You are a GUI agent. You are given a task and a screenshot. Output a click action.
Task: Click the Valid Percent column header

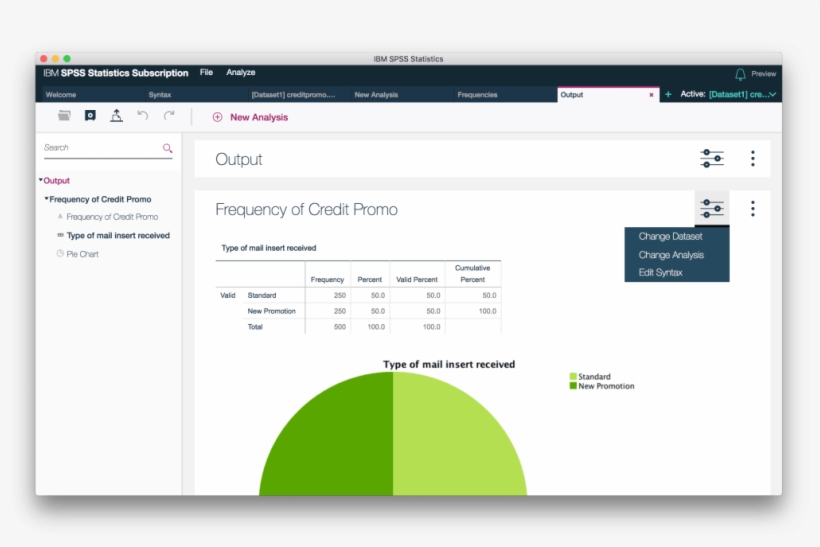416,279
